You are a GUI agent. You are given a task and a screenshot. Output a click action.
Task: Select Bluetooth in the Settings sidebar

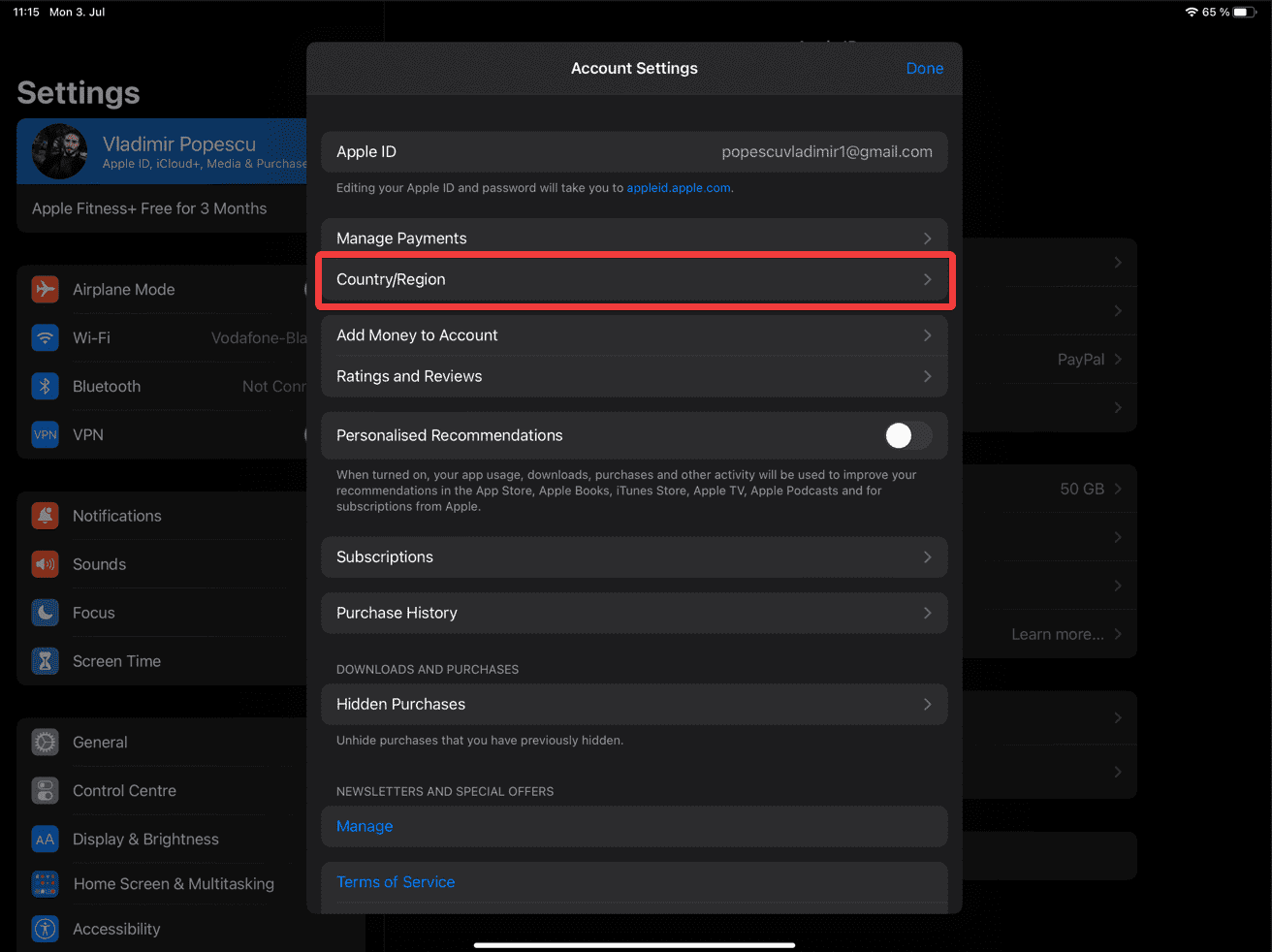[x=162, y=386]
